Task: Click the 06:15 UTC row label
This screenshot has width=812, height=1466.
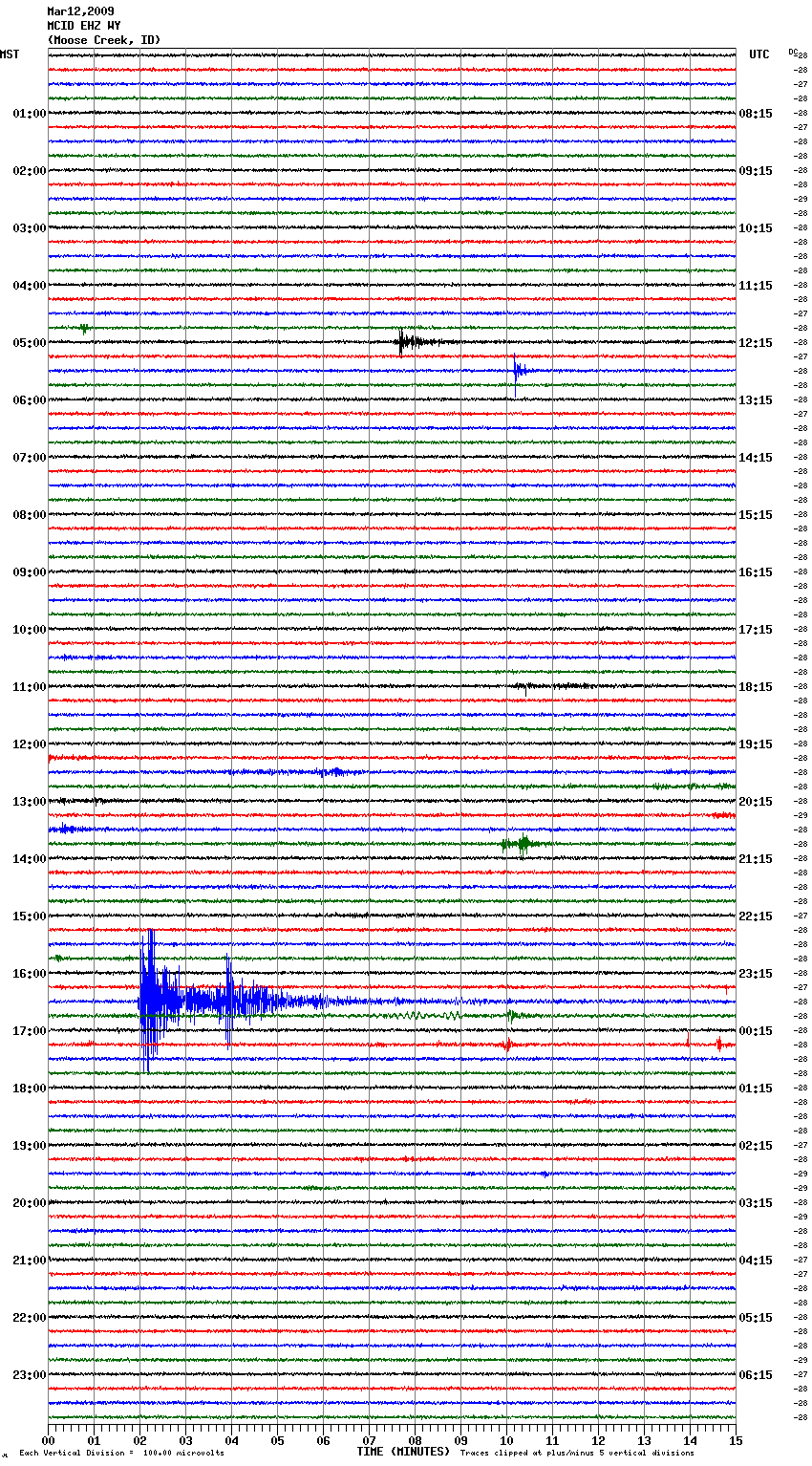Action: point(756,1375)
